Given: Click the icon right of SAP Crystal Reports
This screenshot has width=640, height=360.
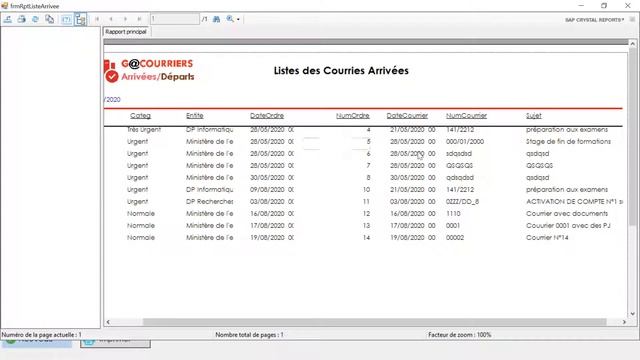Looking at the screenshot, I should [632, 20].
